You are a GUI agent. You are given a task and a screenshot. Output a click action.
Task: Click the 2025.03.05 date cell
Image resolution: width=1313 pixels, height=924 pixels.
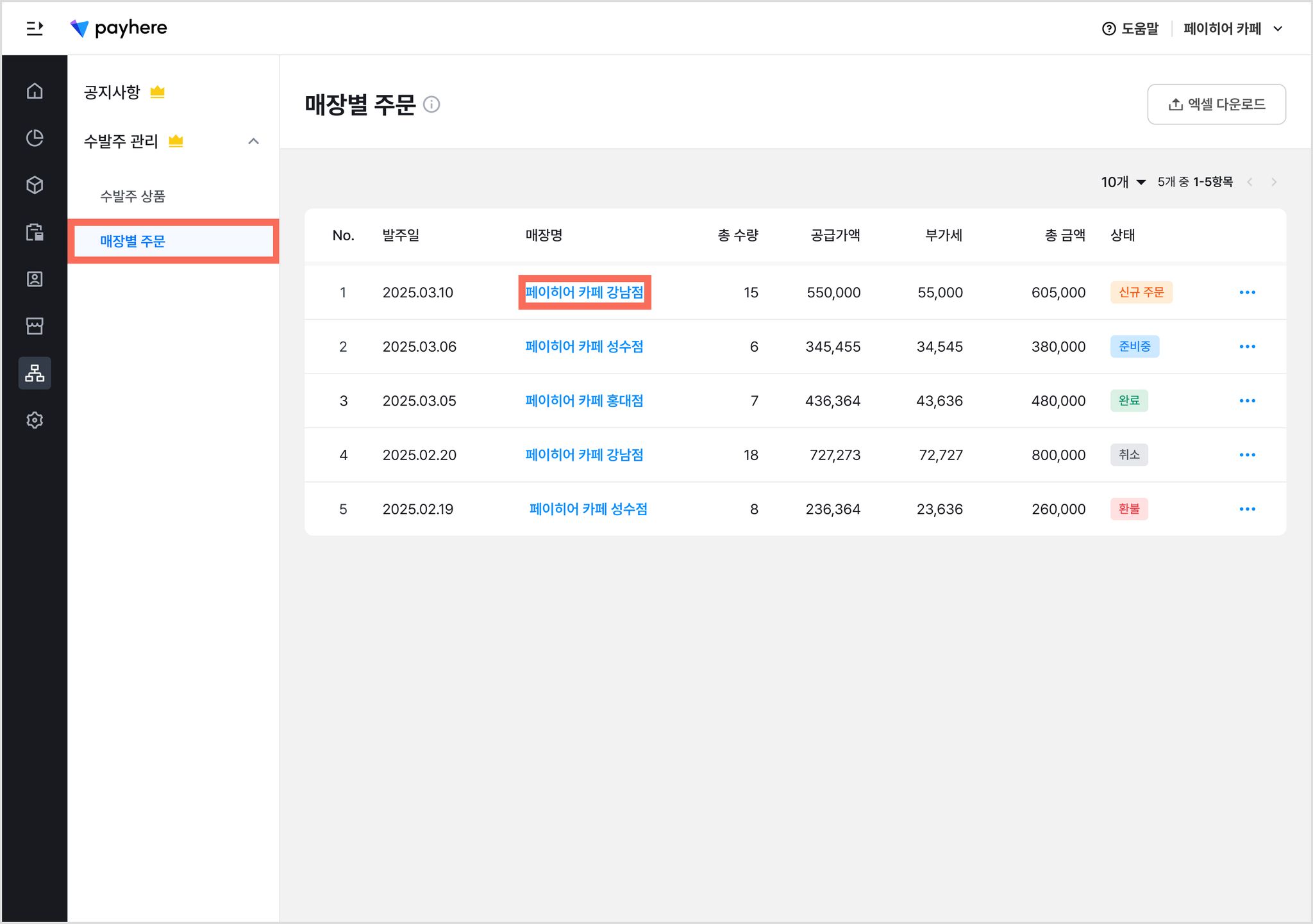(419, 400)
